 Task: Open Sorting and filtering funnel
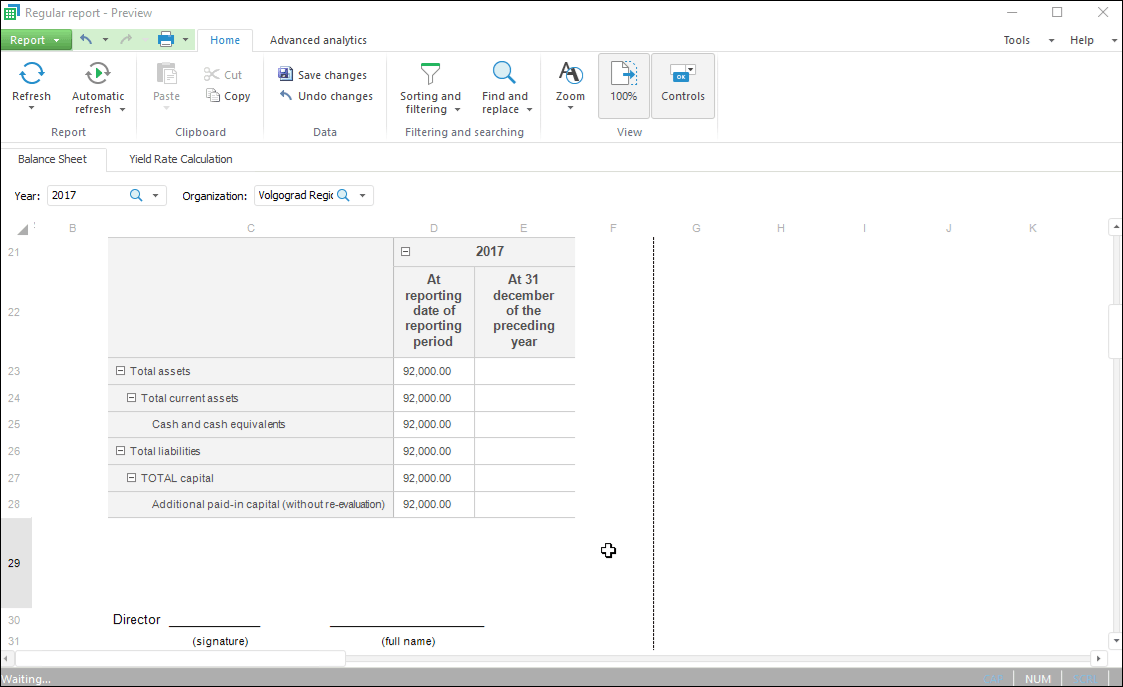[x=430, y=74]
